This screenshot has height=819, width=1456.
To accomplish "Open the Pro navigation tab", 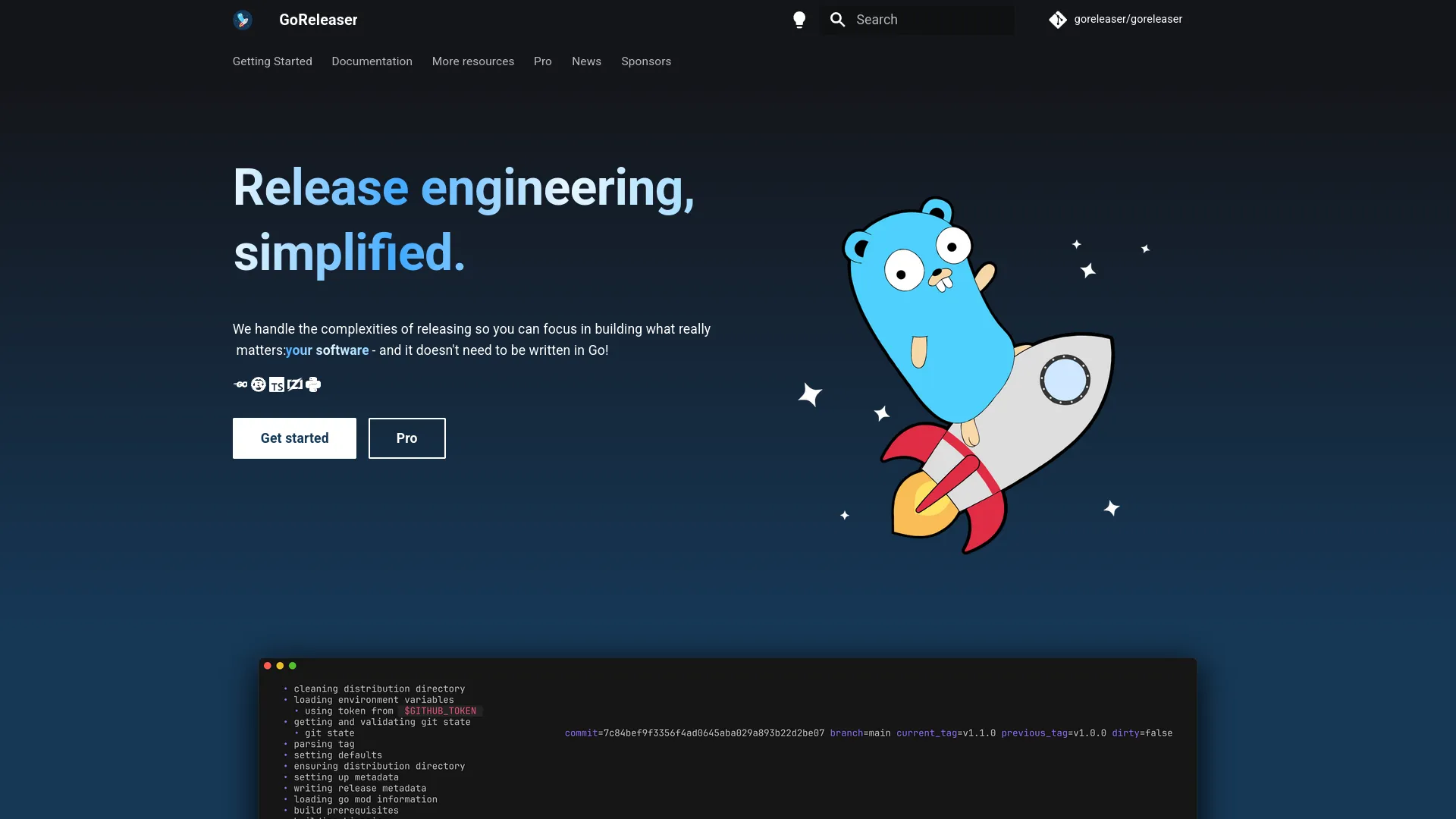I will (x=543, y=61).
